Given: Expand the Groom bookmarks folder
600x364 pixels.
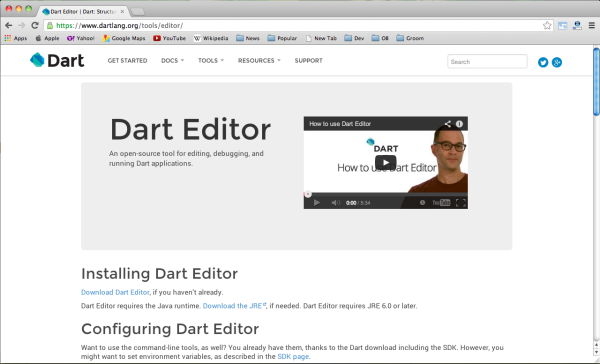Looking at the screenshot, I should click(x=410, y=38).
